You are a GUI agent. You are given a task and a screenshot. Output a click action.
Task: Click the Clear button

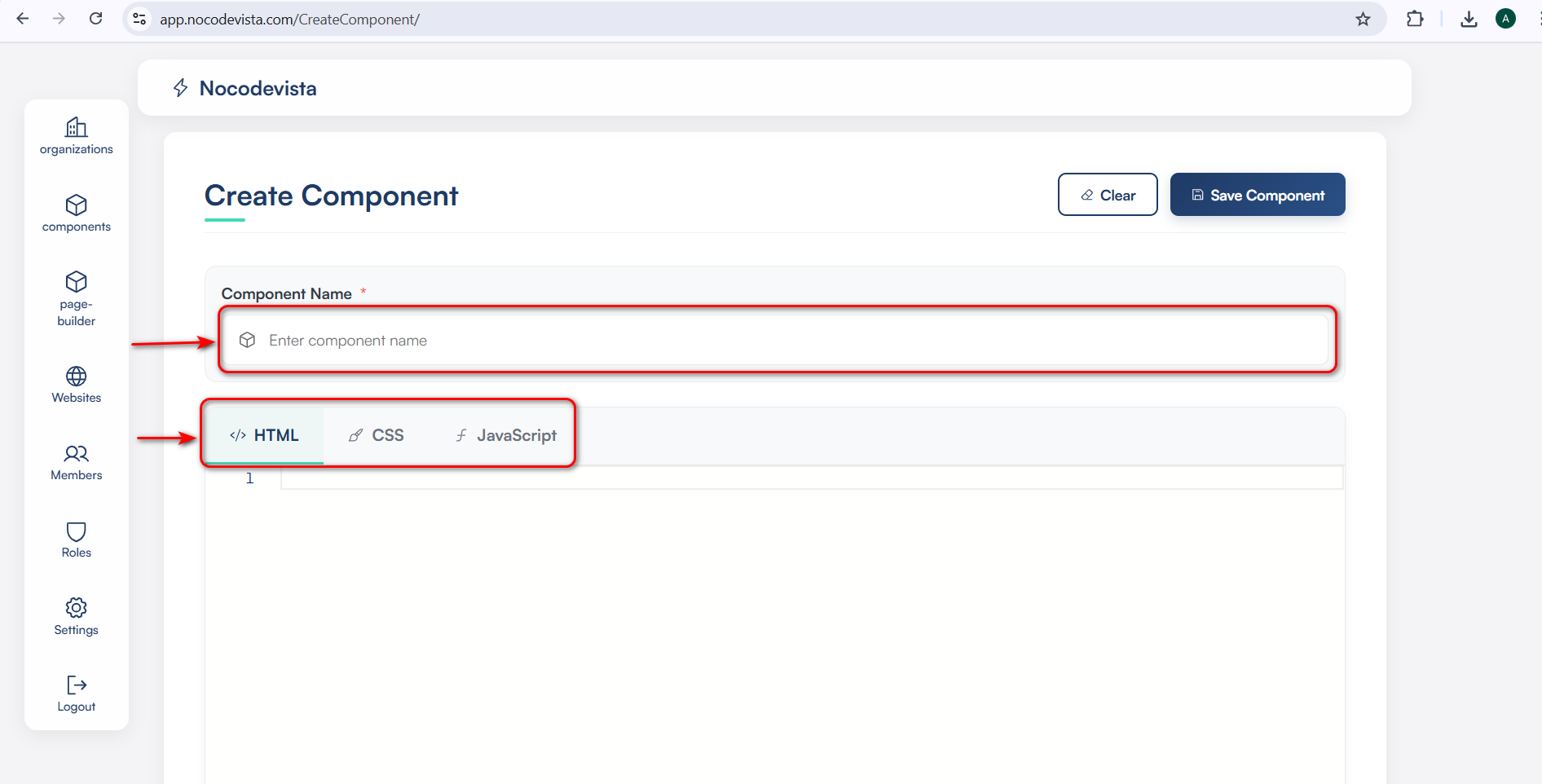coord(1107,195)
